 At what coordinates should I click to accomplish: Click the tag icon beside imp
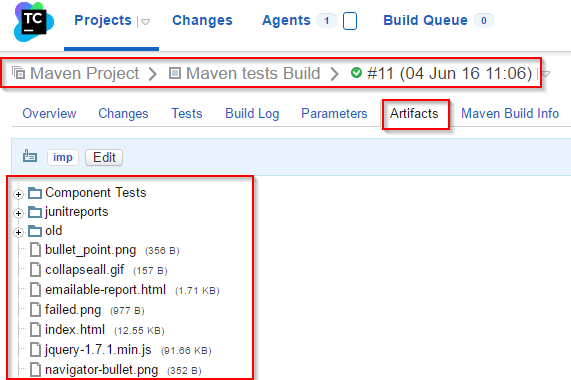pos(30,156)
